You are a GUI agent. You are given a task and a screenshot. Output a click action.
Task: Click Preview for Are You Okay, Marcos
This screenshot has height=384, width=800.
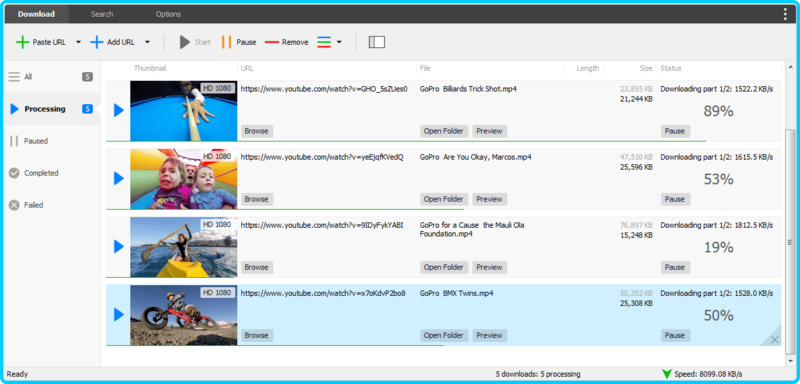(489, 199)
